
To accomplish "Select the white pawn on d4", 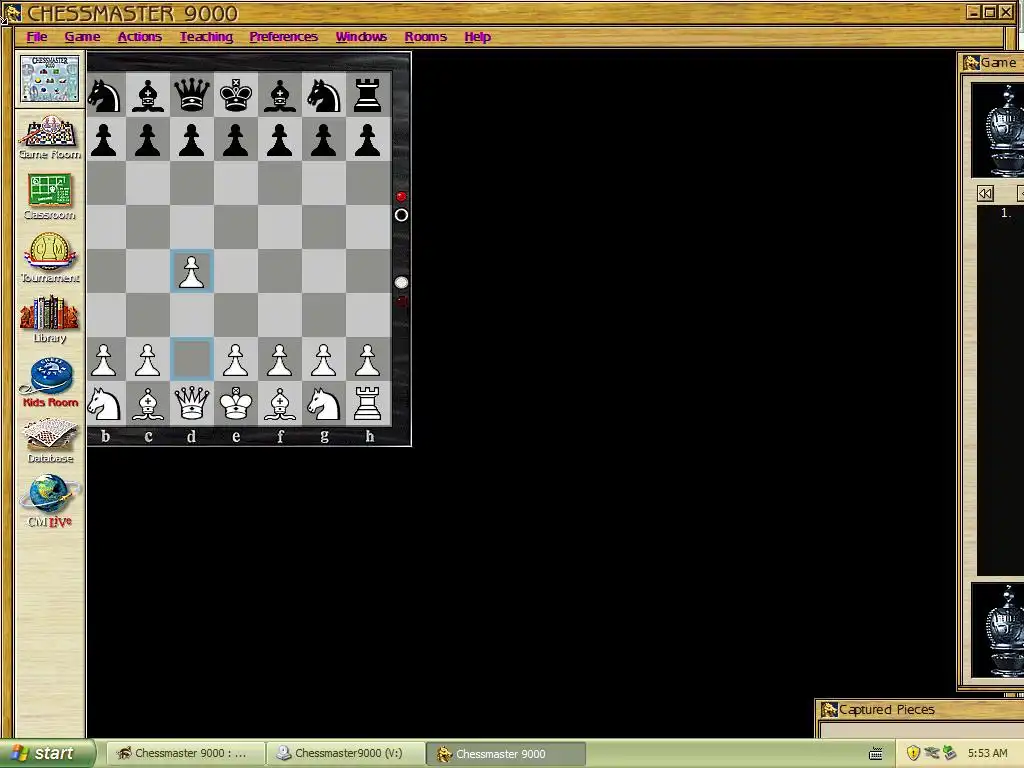I will (x=191, y=271).
